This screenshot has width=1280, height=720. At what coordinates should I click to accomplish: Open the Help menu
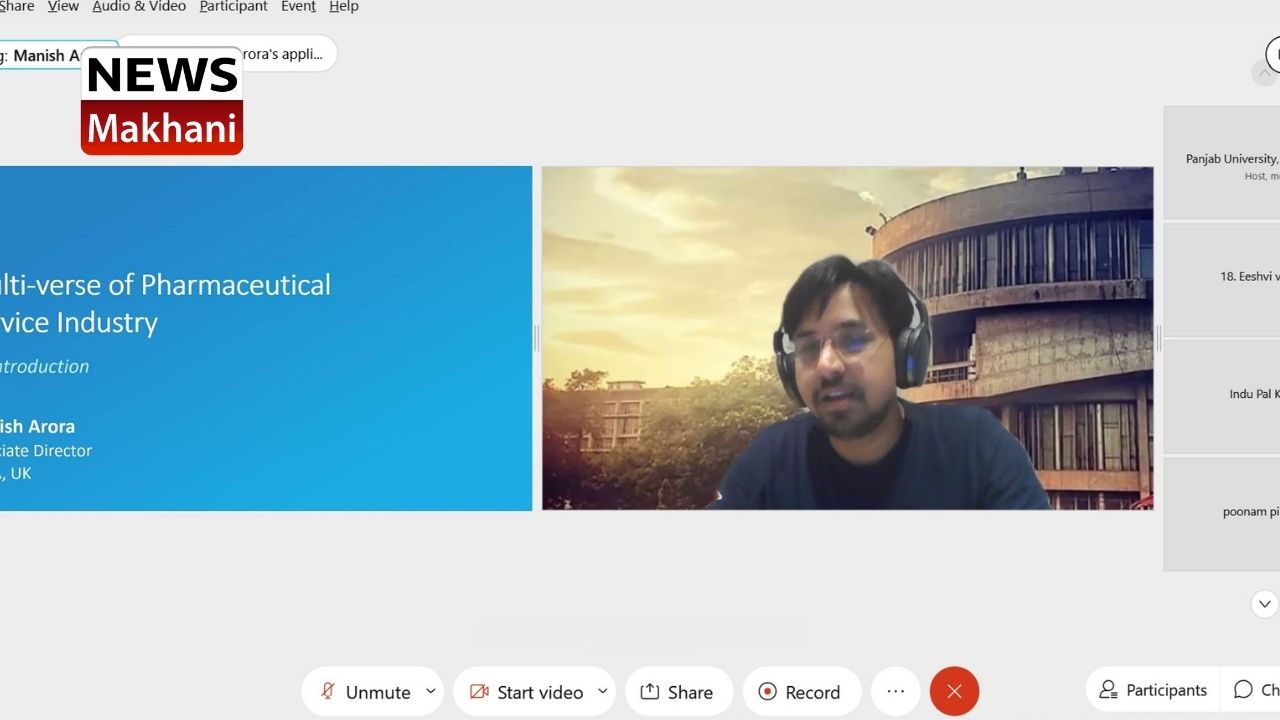pos(344,7)
